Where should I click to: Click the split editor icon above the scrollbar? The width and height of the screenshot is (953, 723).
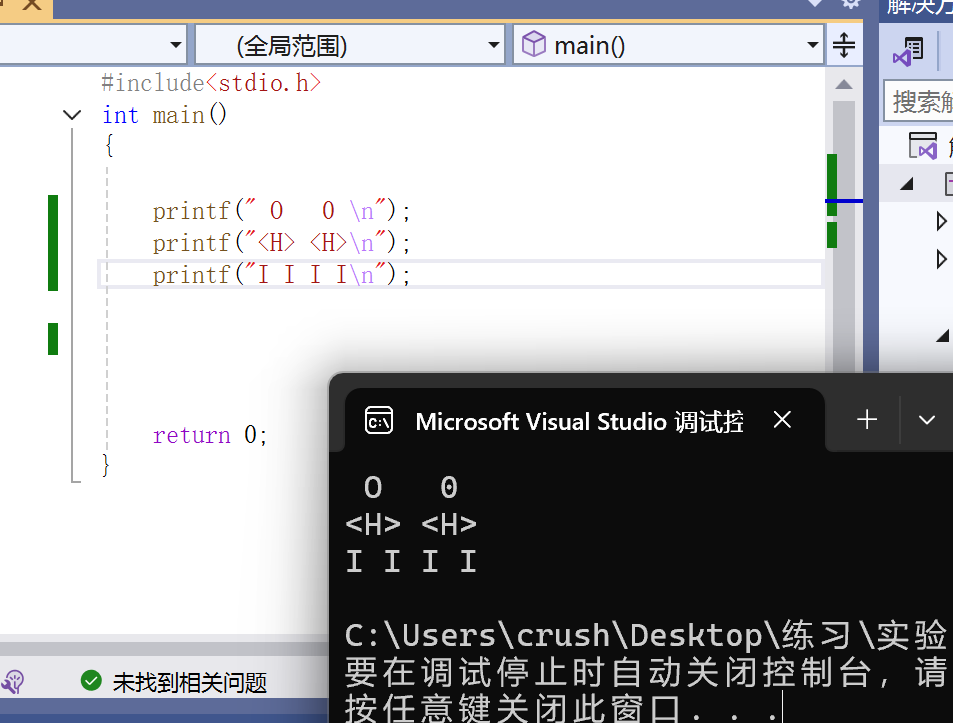click(843, 44)
